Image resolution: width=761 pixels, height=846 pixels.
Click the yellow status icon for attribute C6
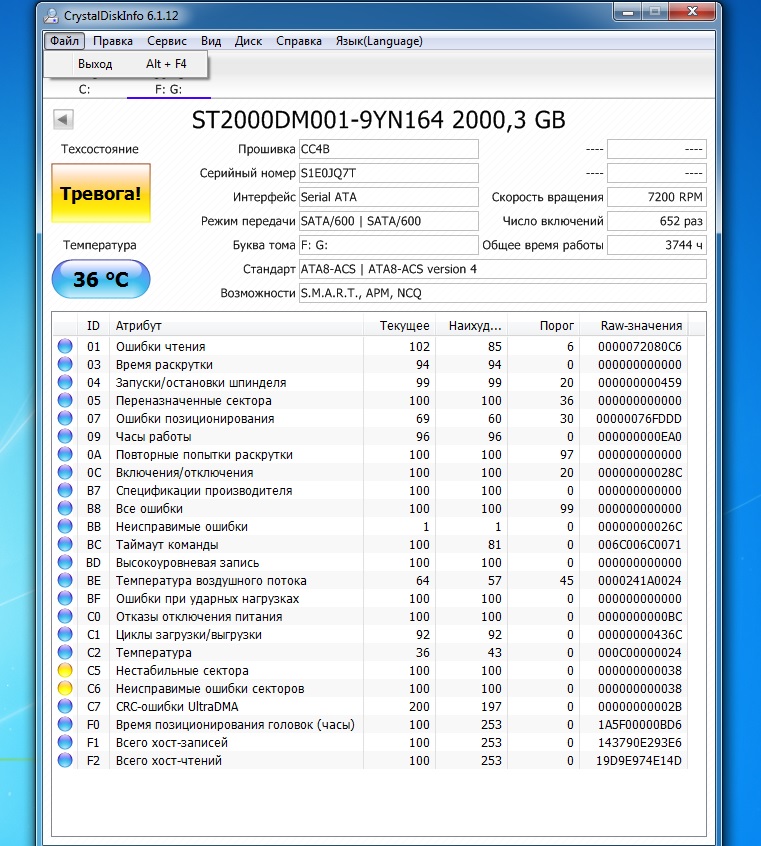click(x=65, y=689)
